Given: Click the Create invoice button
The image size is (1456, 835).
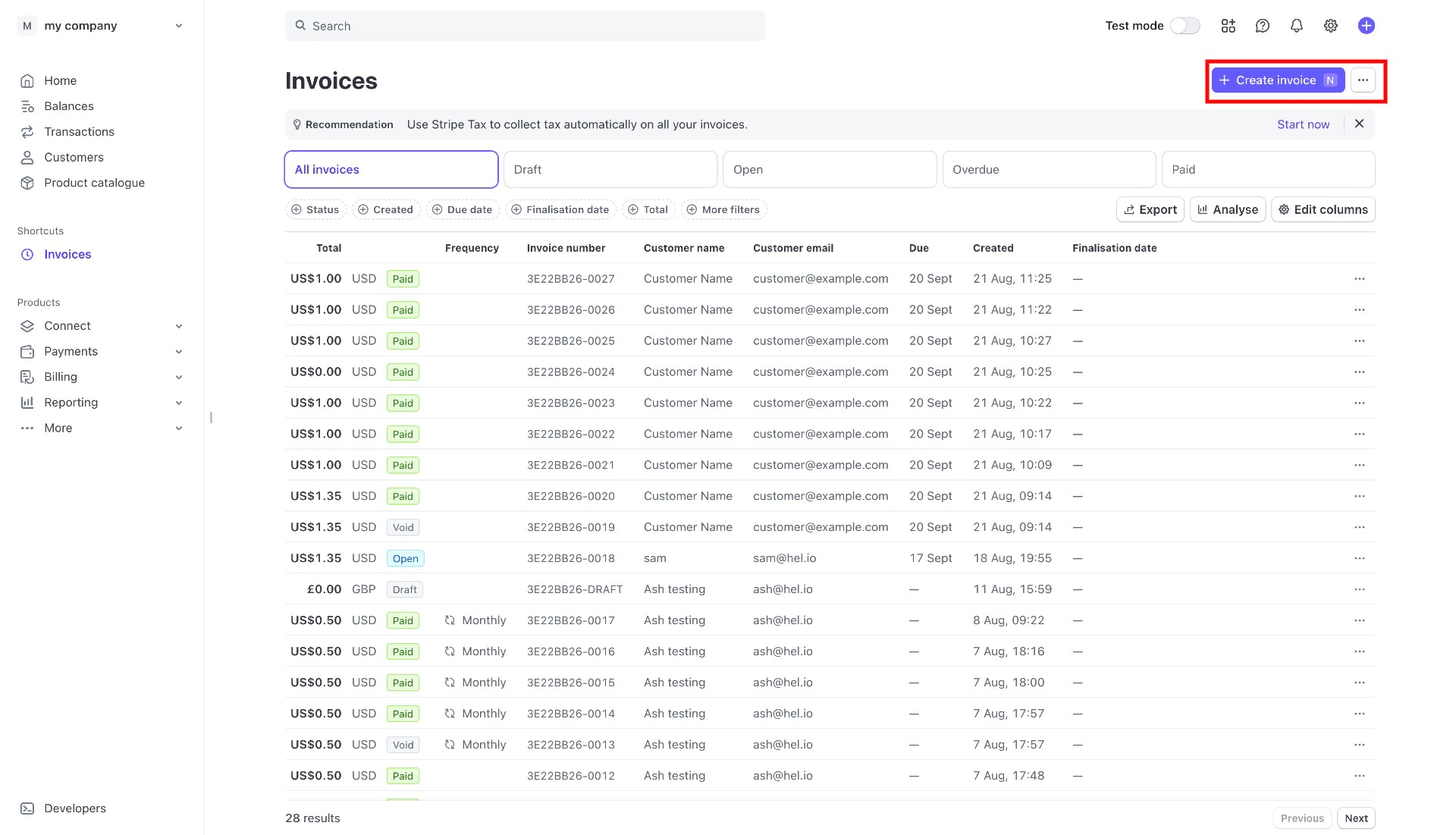Looking at the screenshot, I should point(1277,80).
